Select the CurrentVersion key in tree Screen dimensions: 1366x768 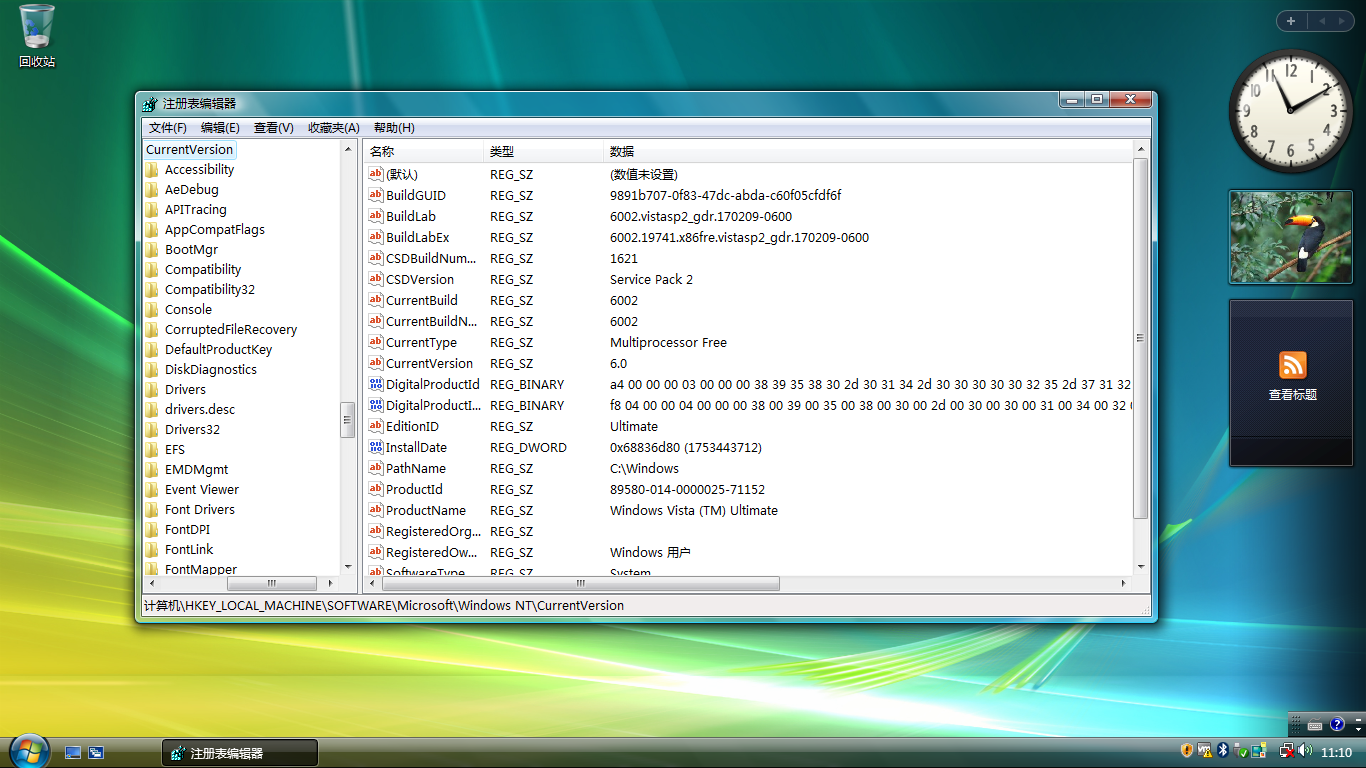(x=189, y=149)
